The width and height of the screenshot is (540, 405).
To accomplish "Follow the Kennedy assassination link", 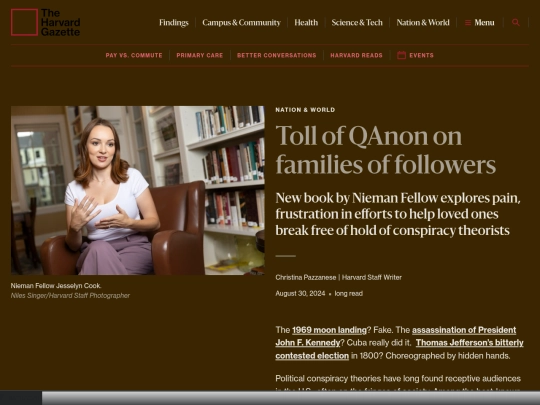I will (396, 336).
